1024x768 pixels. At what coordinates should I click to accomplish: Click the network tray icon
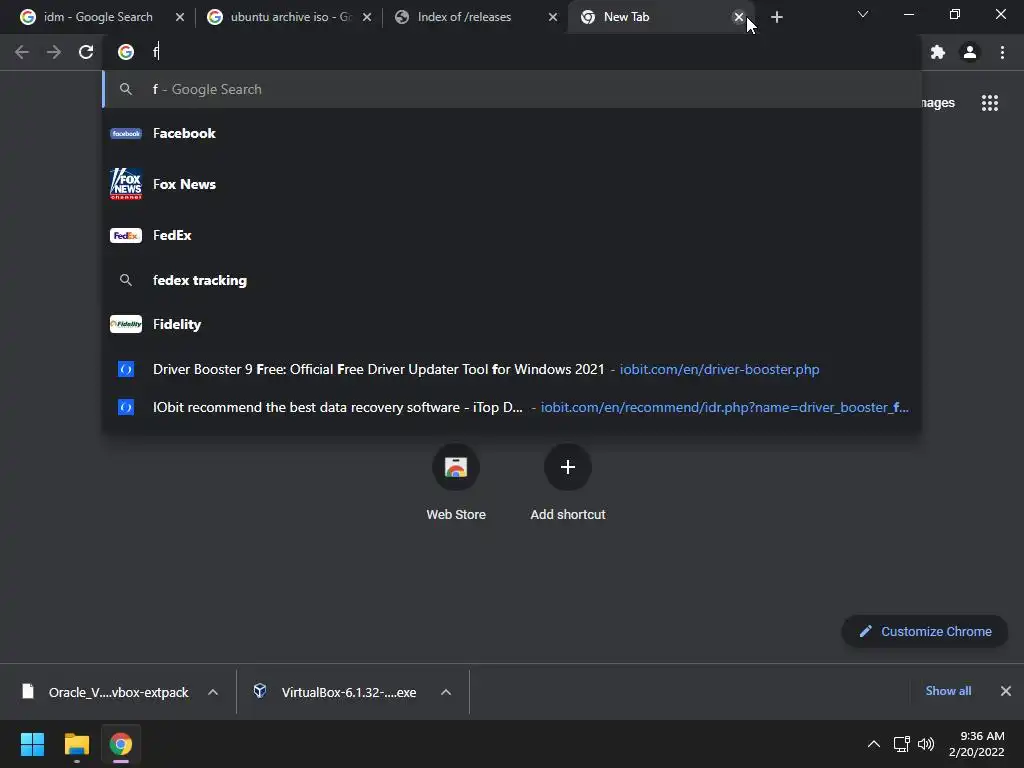(x=902, y=744)
